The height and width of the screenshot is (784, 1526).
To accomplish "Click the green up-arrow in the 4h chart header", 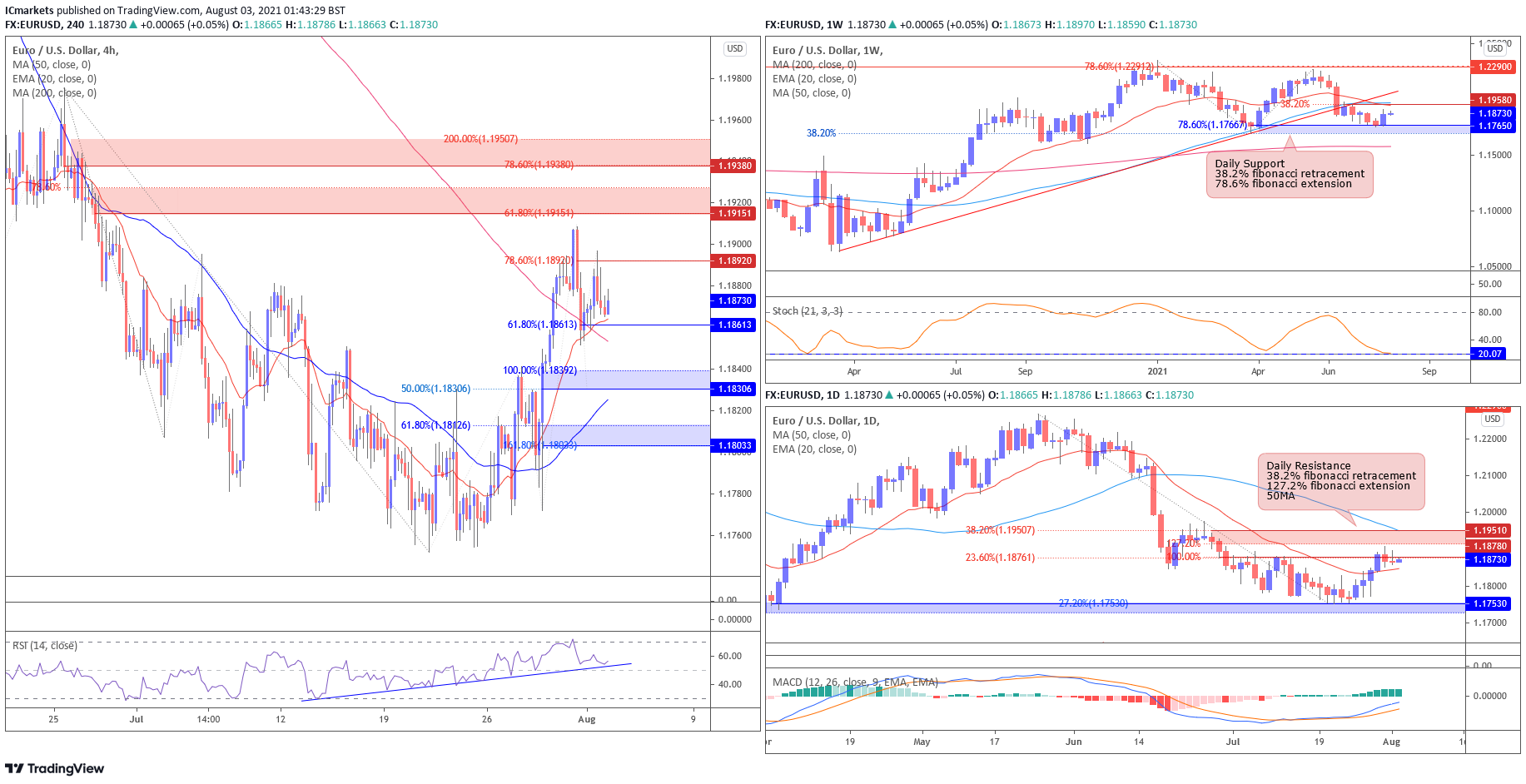I will (x=133, y=25).
